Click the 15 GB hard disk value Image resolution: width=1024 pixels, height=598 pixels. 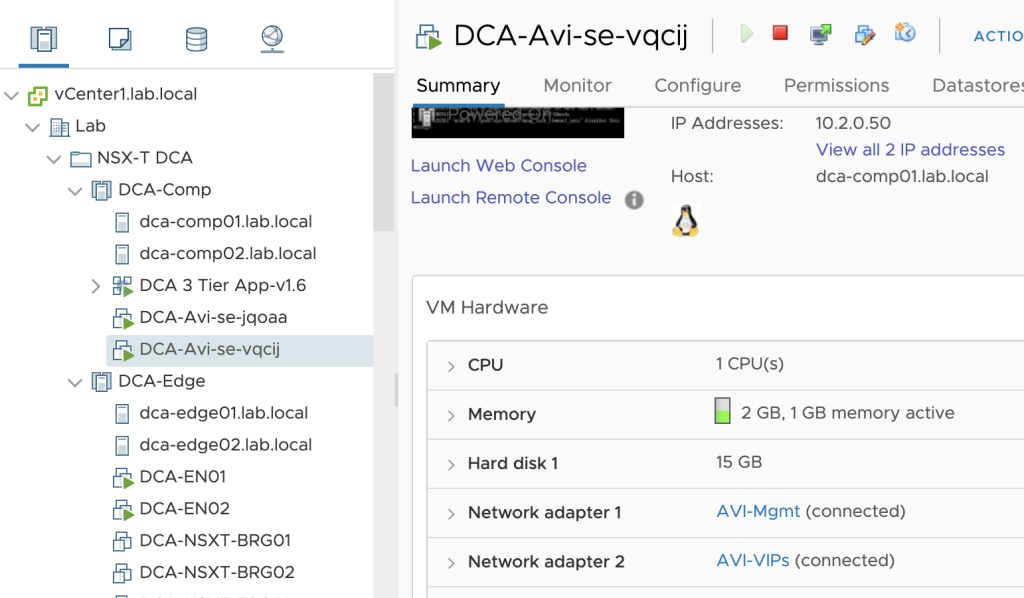[x=739, y=462]
